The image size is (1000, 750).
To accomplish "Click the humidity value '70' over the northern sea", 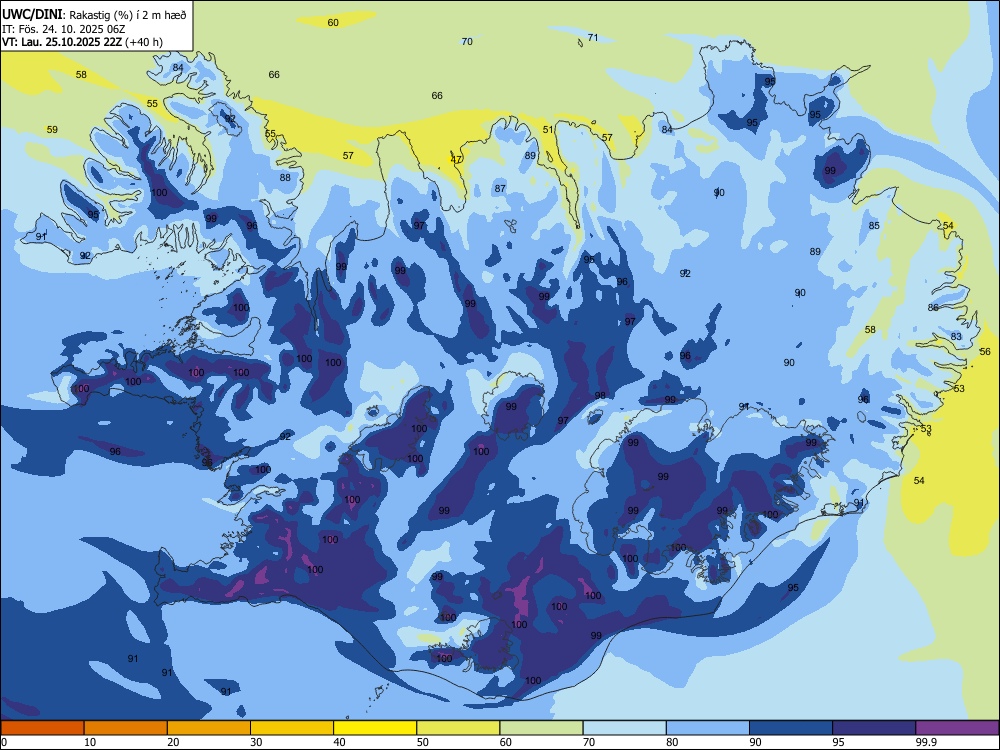I will pyautogui.click(x=467, y=41).
